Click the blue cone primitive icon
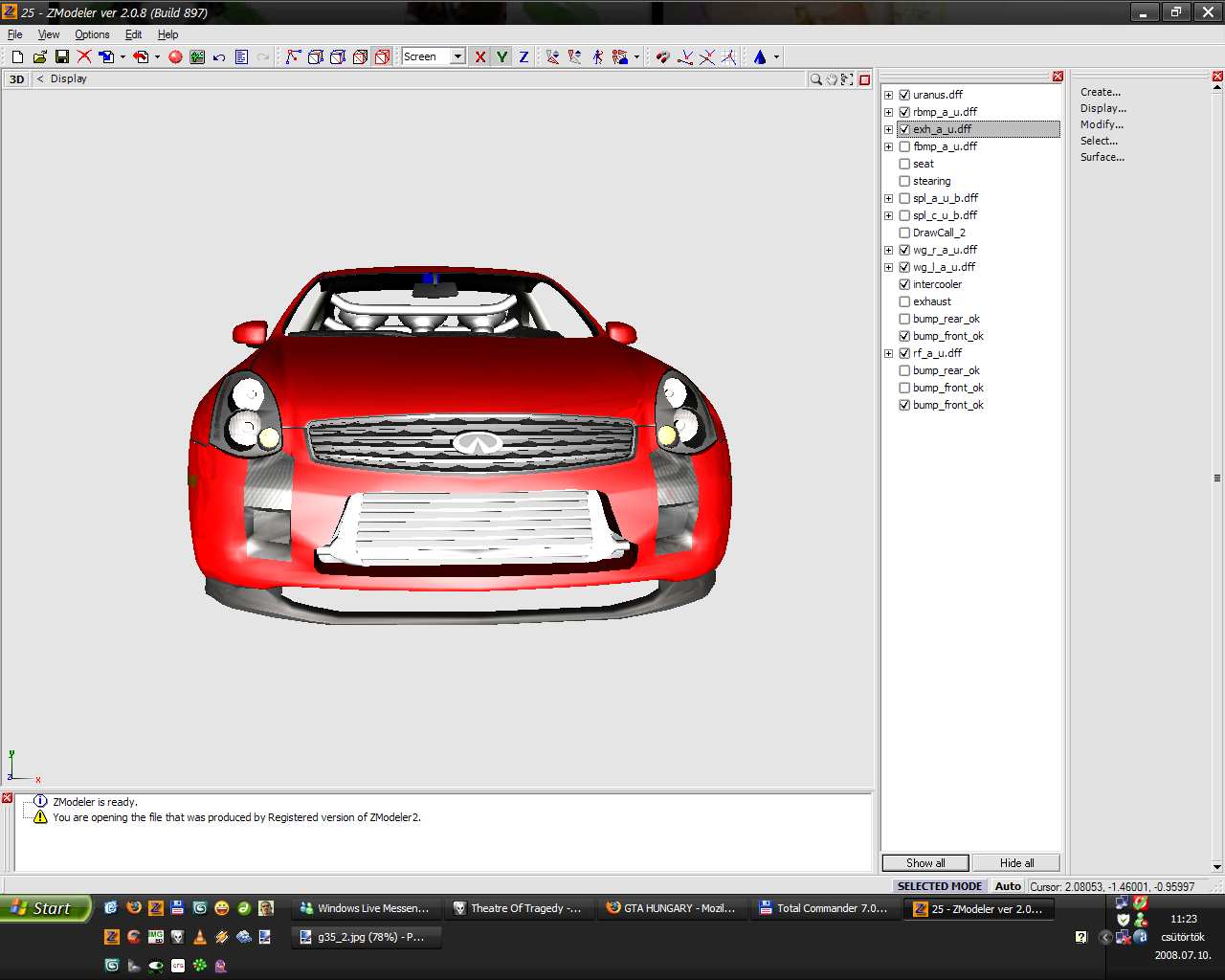The height and width of the screenshot is (980, 1225). (x=760, y=57)
